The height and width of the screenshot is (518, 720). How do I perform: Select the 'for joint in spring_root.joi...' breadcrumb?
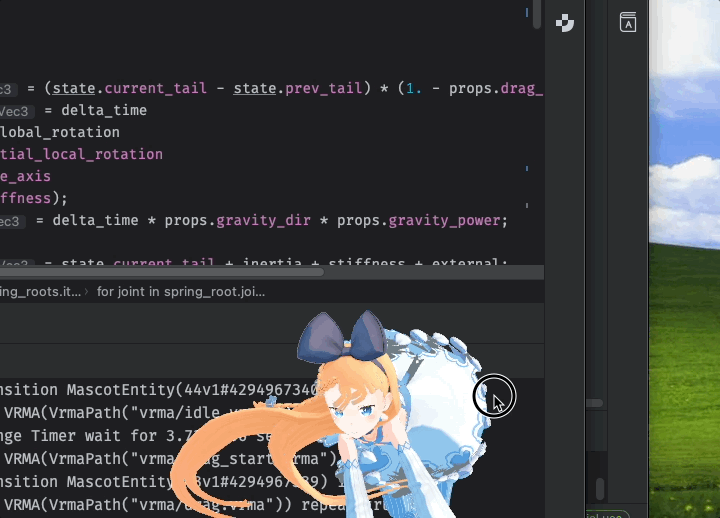[x=181, y=292]
